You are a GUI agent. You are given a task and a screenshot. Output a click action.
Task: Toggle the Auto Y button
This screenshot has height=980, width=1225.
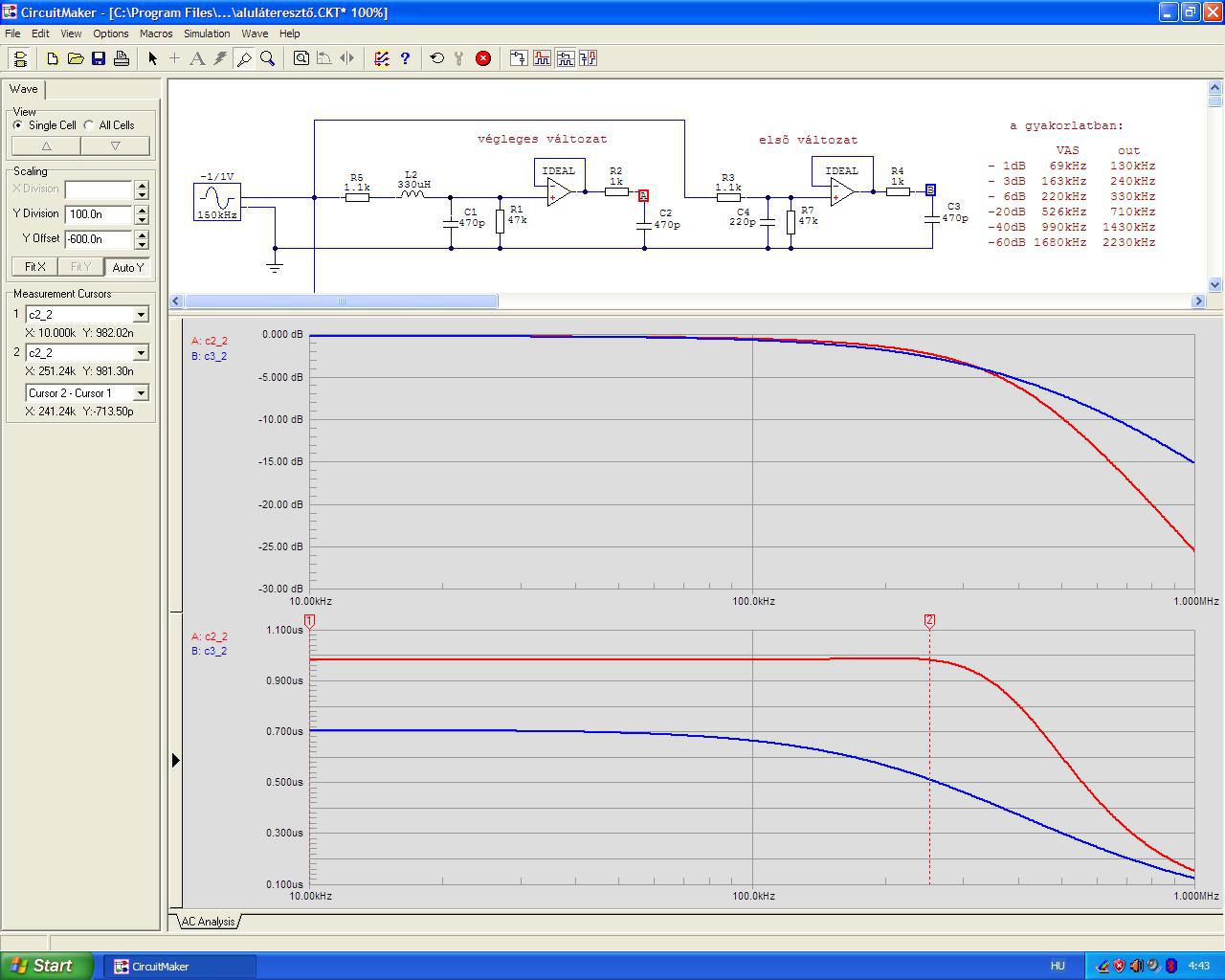coord(127,267)
